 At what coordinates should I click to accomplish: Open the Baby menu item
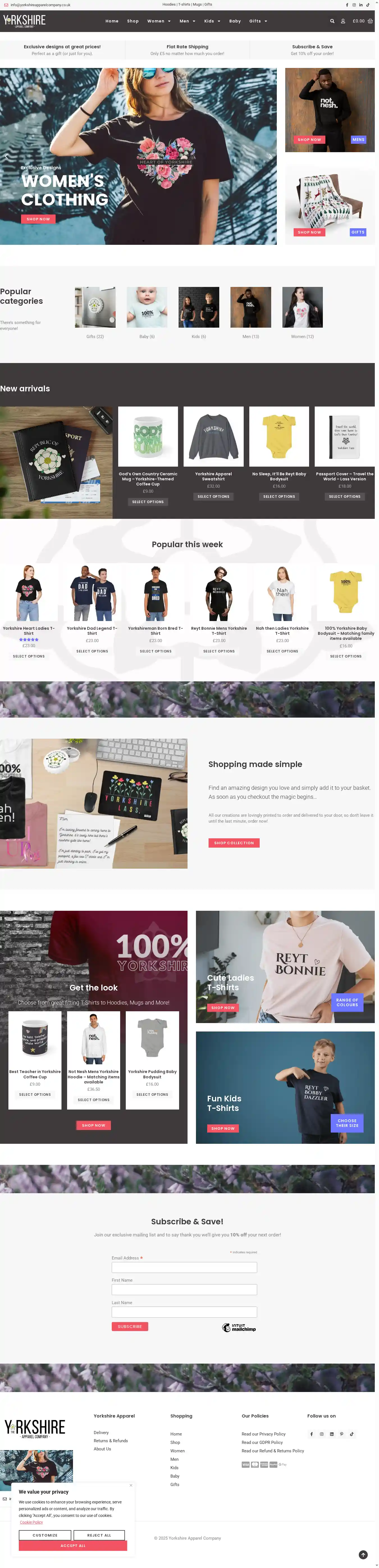pos(235,21)
